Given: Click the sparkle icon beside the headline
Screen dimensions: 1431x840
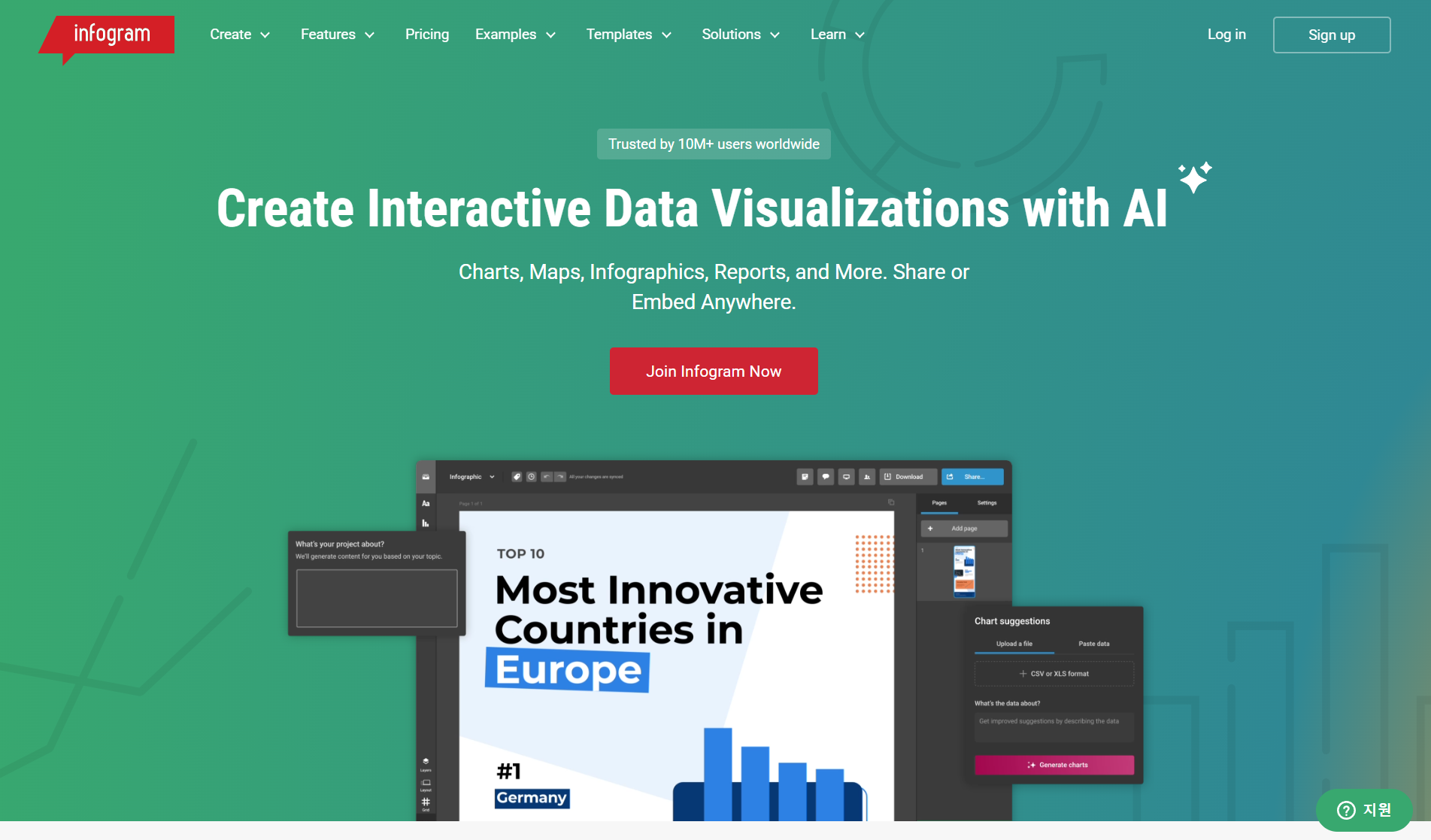Looking at the screenshot, I should 1195,177.
